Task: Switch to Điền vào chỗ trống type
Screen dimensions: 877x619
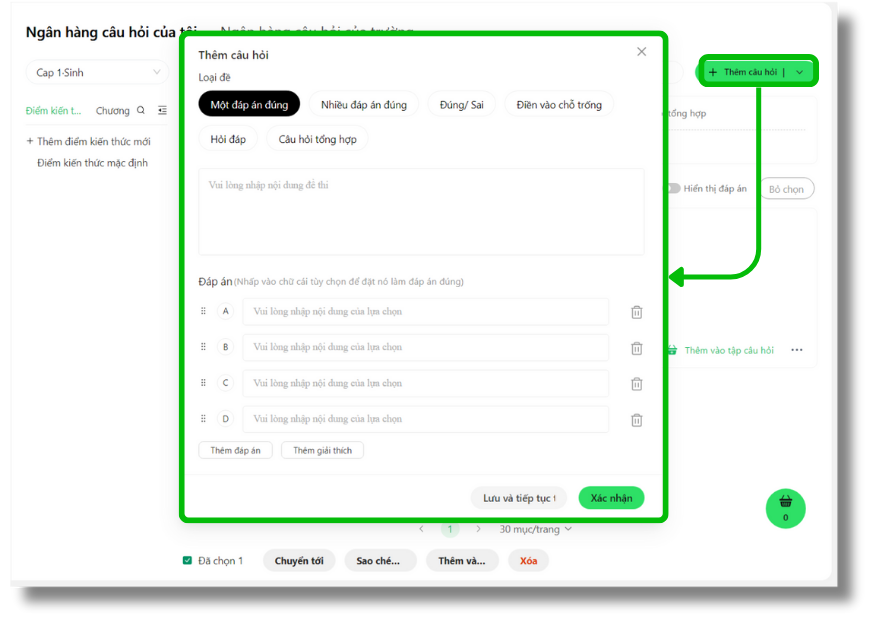Action: point(559,105)
